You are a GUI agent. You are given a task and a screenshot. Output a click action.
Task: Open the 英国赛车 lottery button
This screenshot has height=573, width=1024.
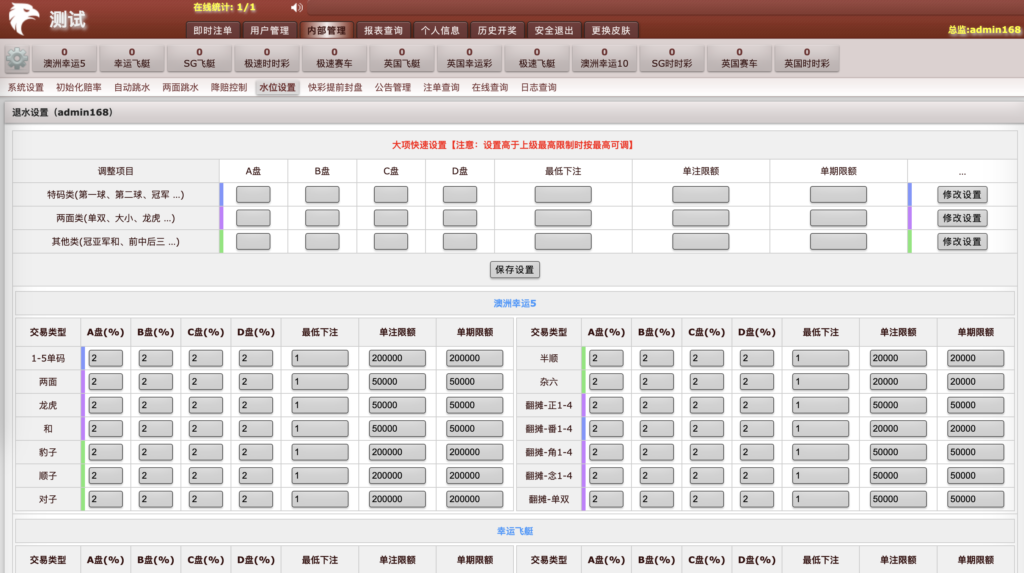coord(739,58)
